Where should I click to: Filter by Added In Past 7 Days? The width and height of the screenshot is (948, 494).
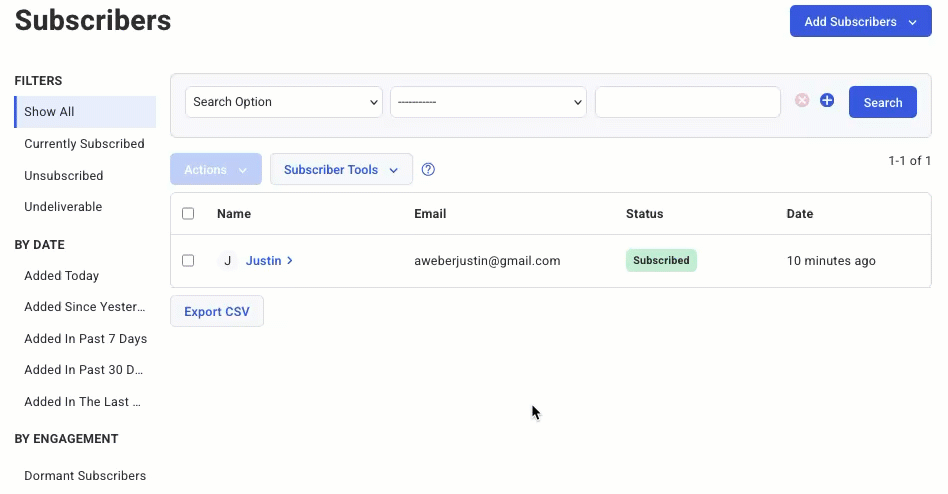click(x=85, y=339)
